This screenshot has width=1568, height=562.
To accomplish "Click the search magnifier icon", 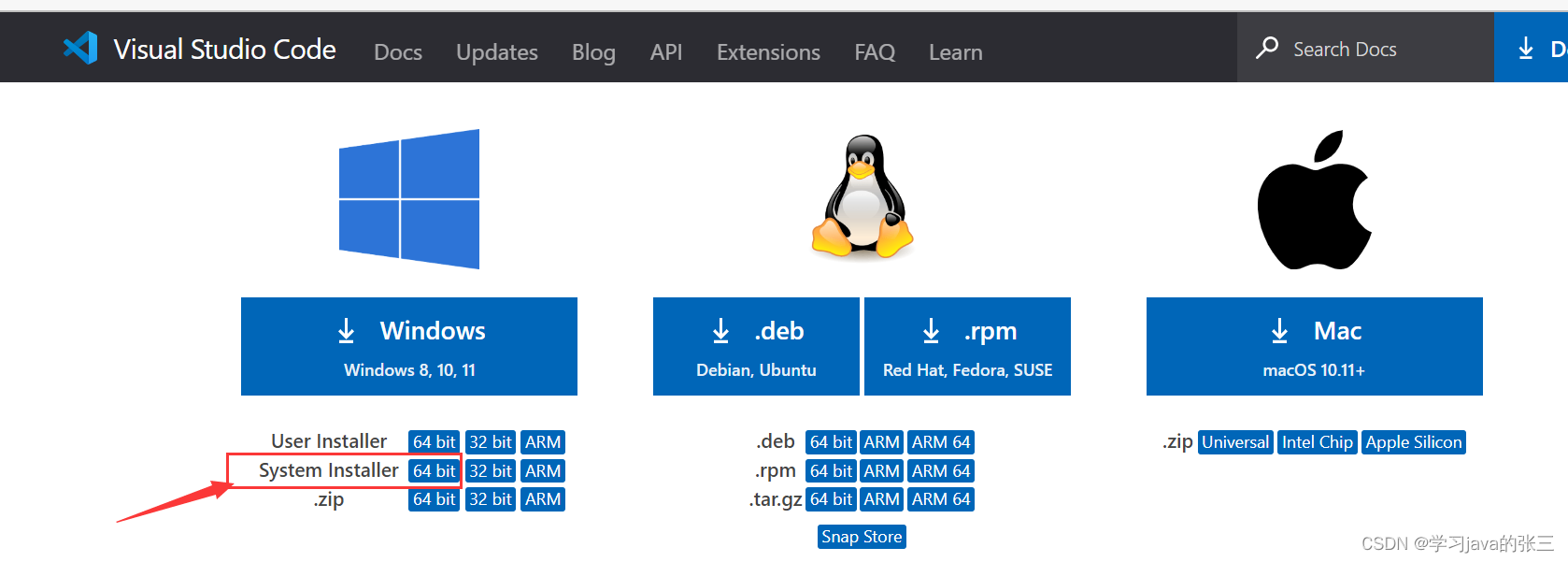I will (1267, 48).
